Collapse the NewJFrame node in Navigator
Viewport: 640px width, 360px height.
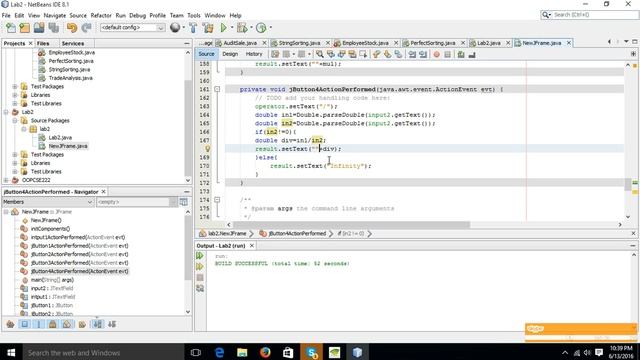[x=6, y=212]
